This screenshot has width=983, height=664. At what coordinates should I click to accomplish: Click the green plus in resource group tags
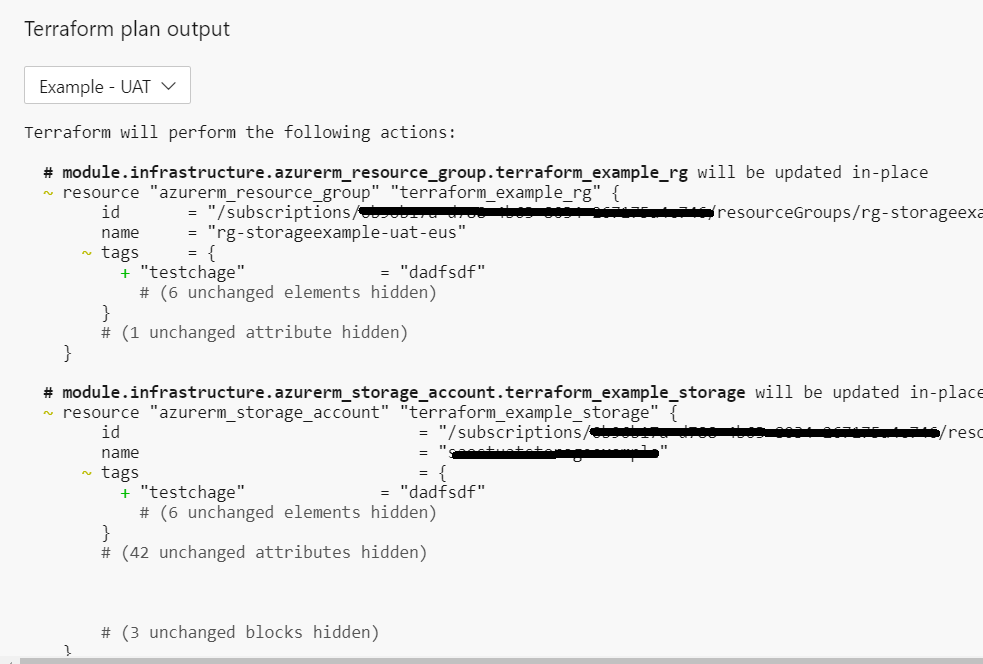(125, 273)
